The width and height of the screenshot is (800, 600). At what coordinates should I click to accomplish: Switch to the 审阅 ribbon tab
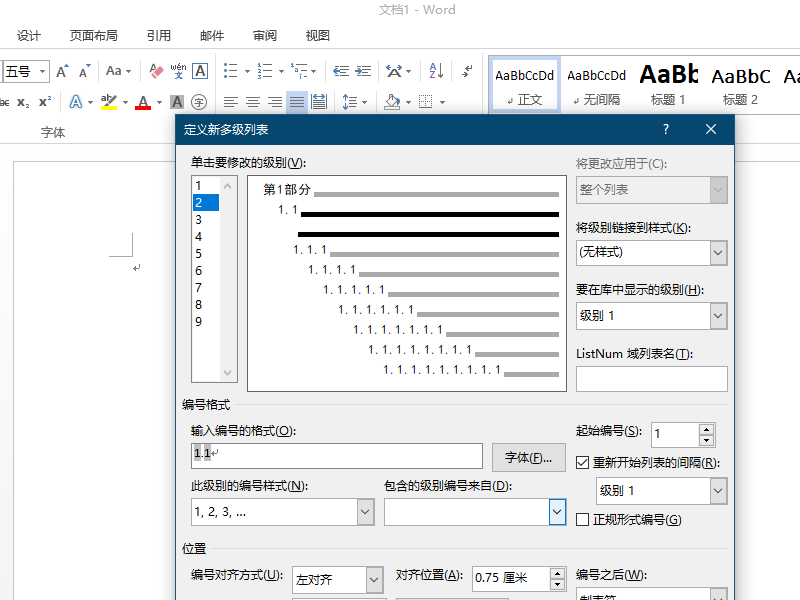click(x=265, y=36)
